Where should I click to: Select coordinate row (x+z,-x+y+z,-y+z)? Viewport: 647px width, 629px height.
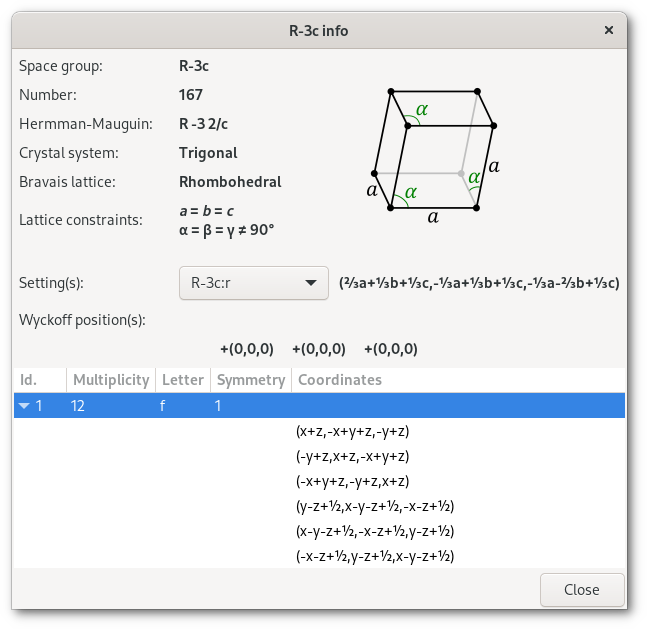[353, 431]
